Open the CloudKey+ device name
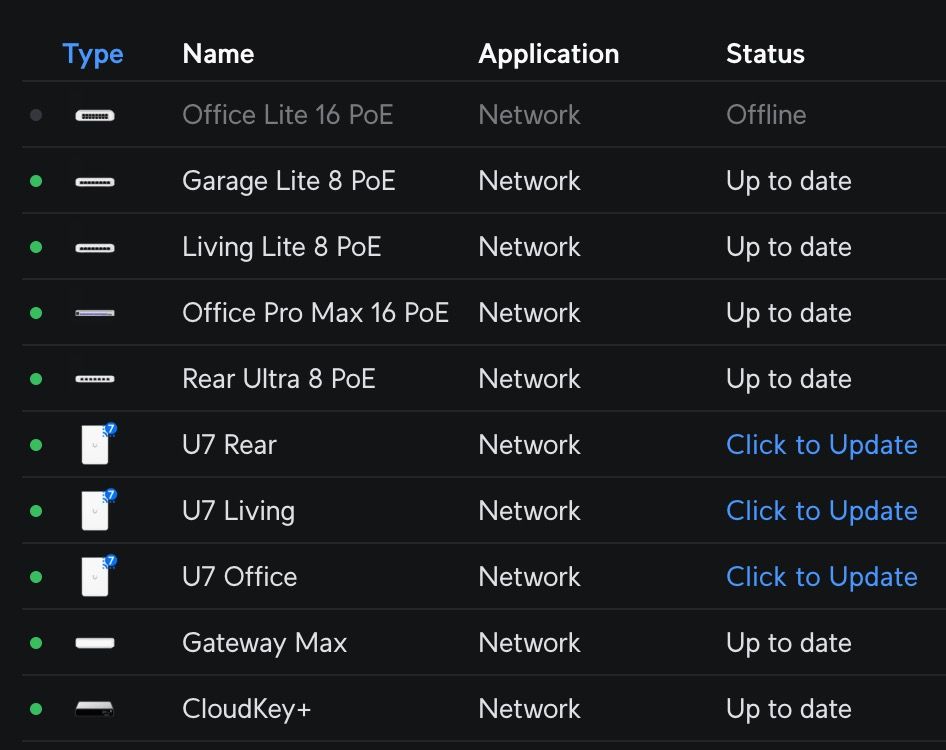 click(x=246, y=709)
